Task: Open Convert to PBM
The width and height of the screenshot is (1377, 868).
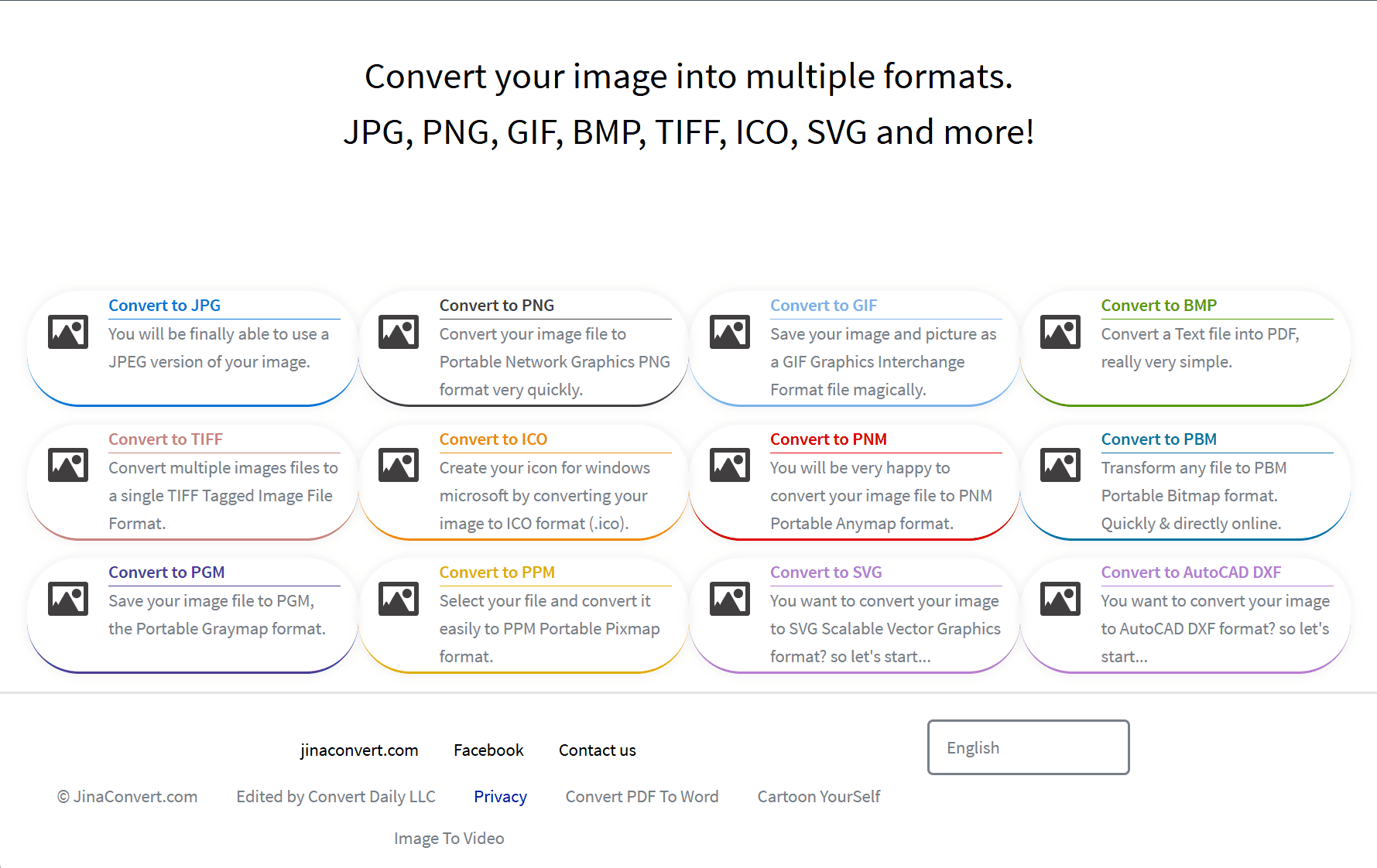Action: 1159,439
